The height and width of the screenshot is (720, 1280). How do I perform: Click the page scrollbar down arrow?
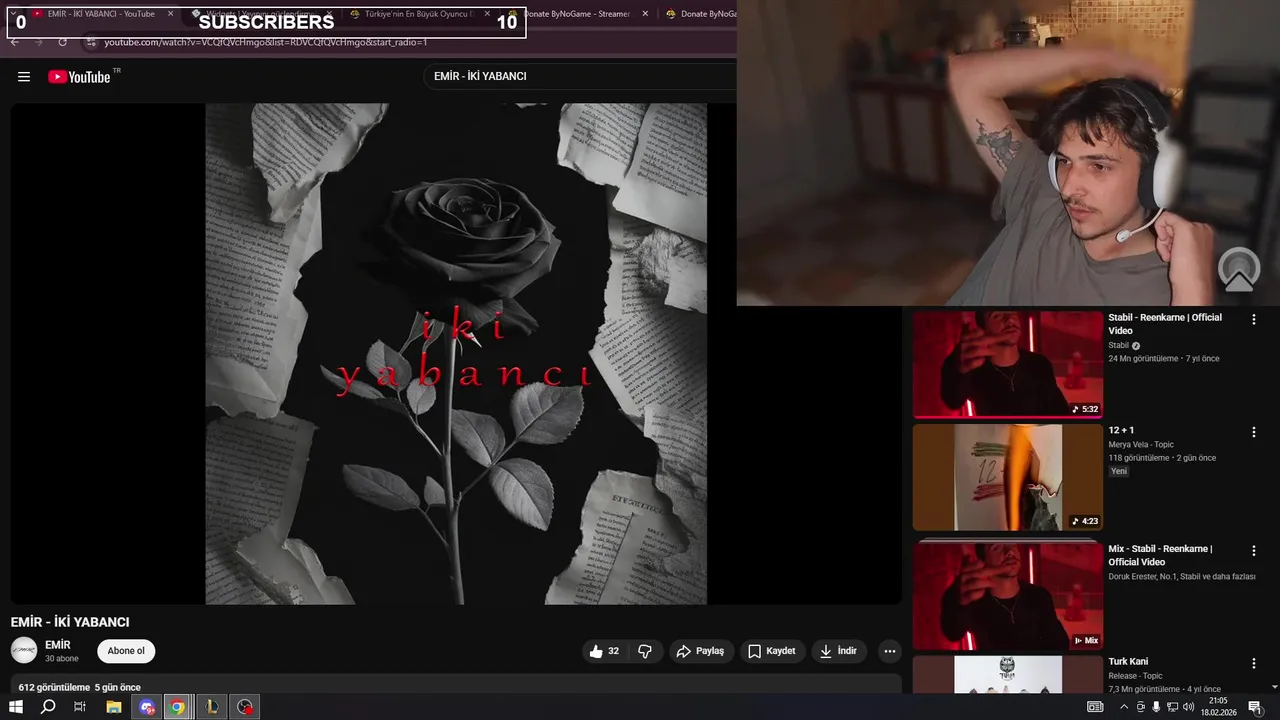[1274, 687]
